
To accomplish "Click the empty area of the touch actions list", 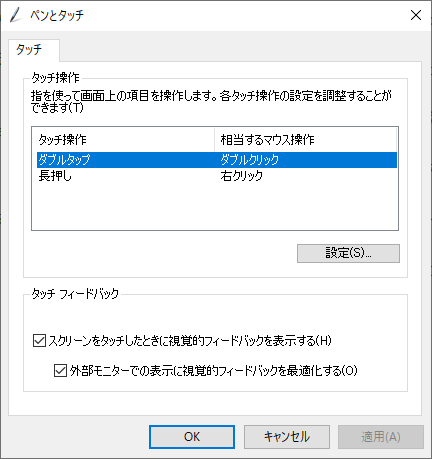I will coord(215,207).
